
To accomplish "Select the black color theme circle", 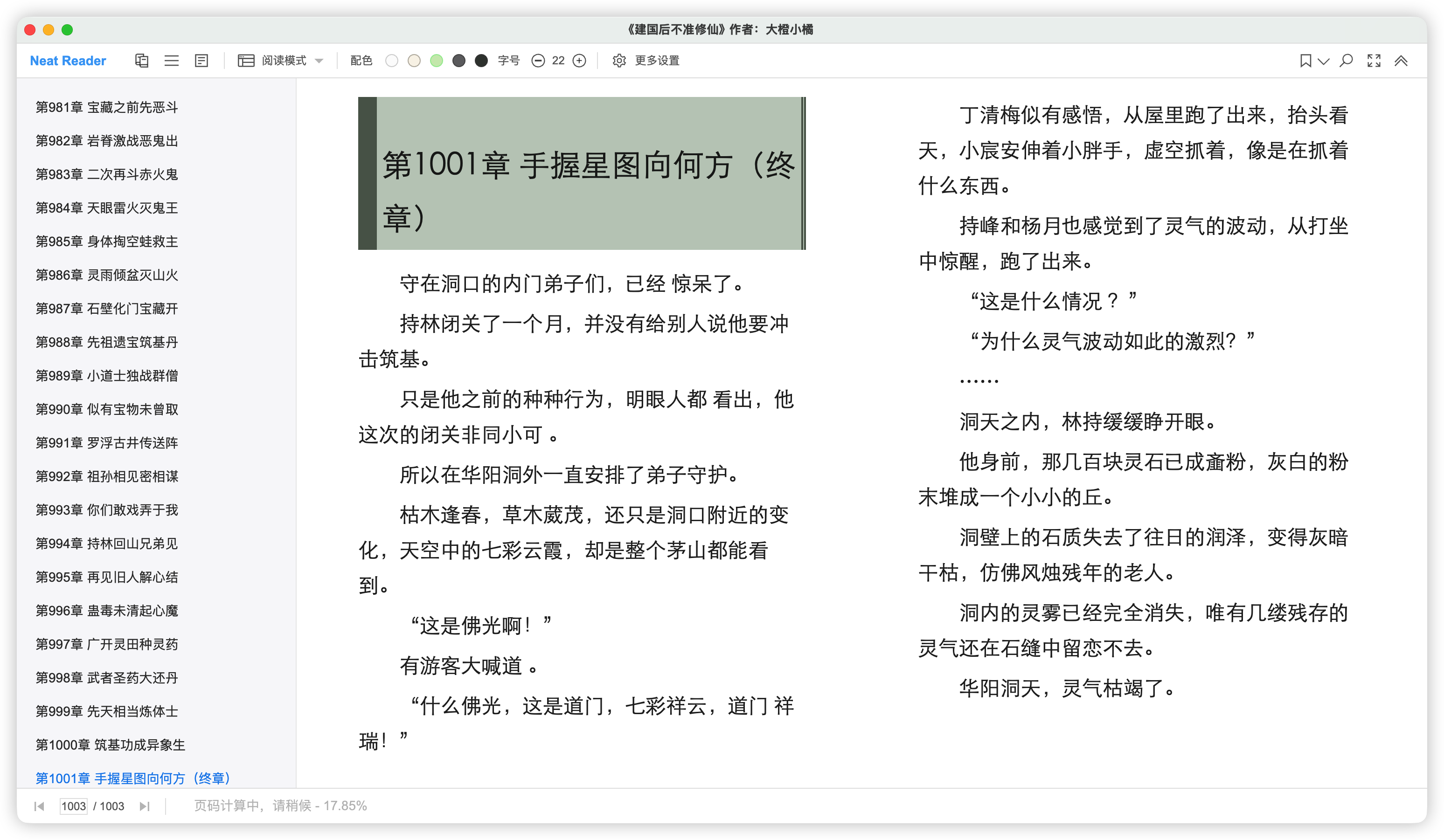I will pyautogui.click(x=481, y=61).
